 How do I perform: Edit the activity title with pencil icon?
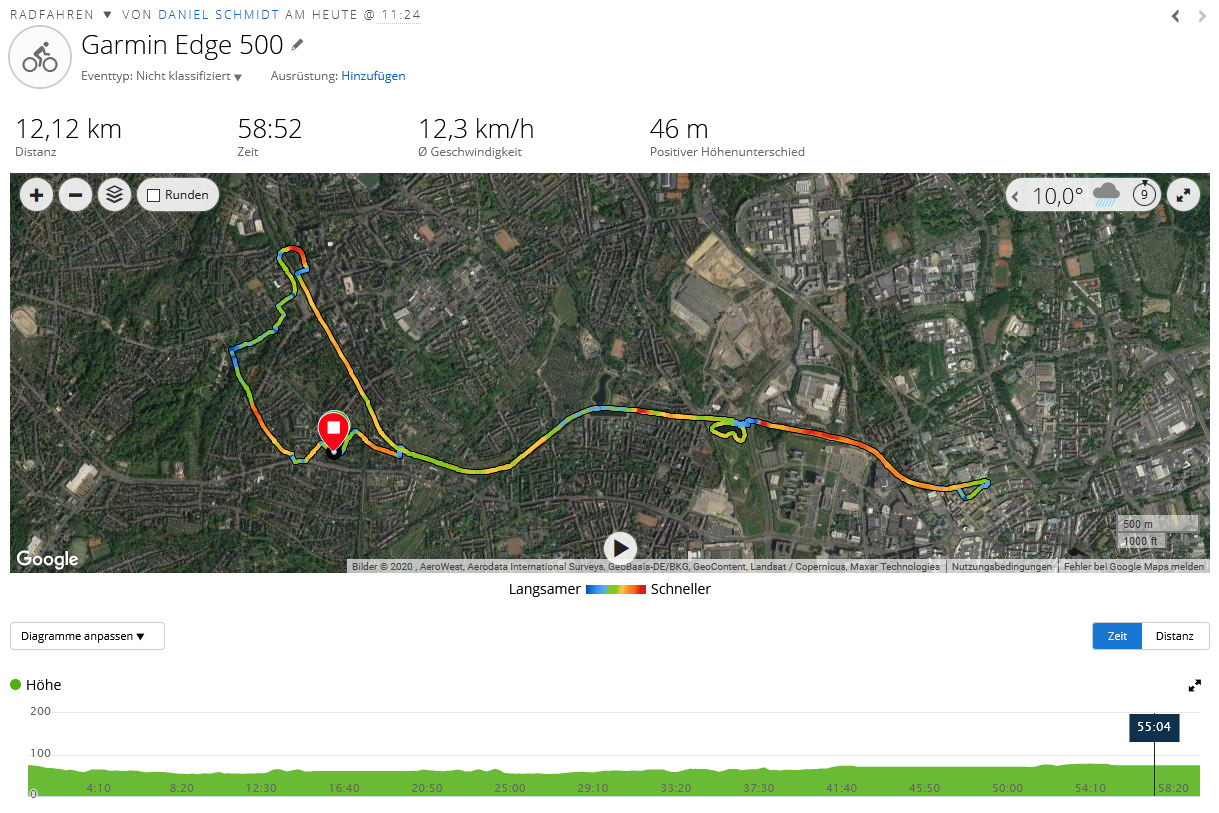(297, 45)
